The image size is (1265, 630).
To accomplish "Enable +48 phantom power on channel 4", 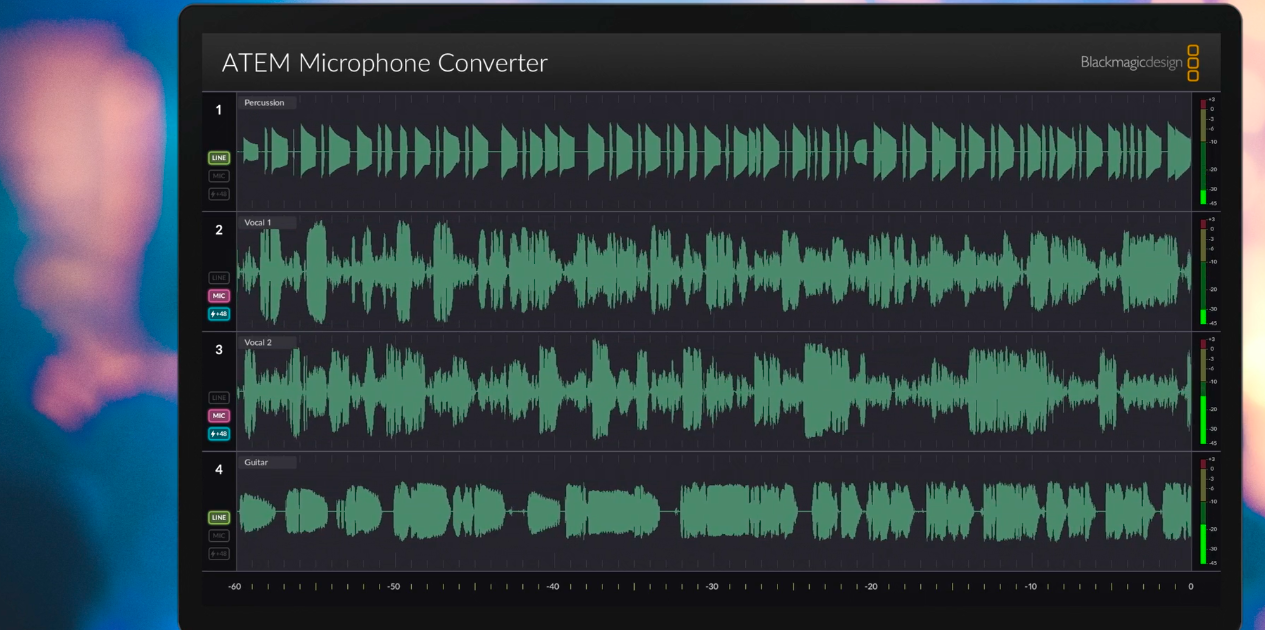I will [219, 554].
